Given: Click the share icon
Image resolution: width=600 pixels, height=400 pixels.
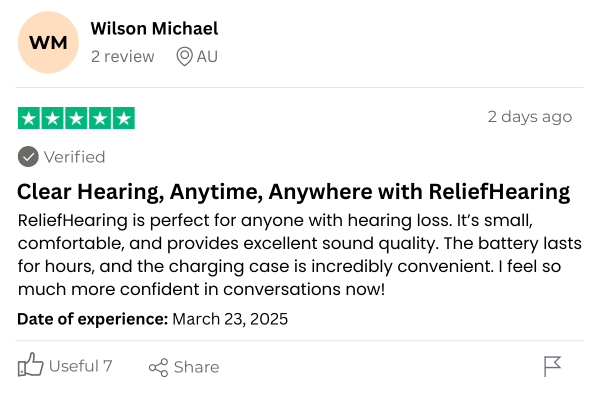Looking at the screenshot, I should coord(158,367).
